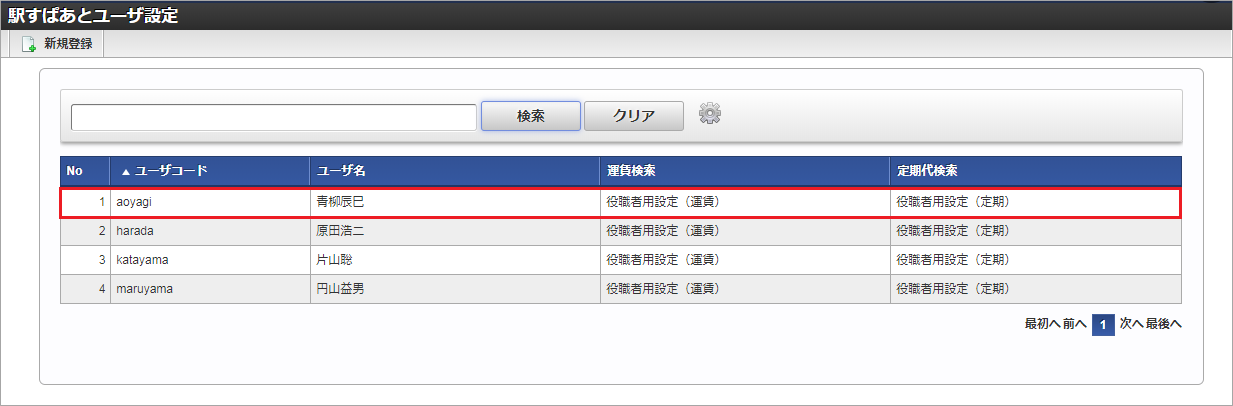This screenshot has height=406, width=1233.
Task: Go to 前へ previous page link
Action: [1075, 325]
